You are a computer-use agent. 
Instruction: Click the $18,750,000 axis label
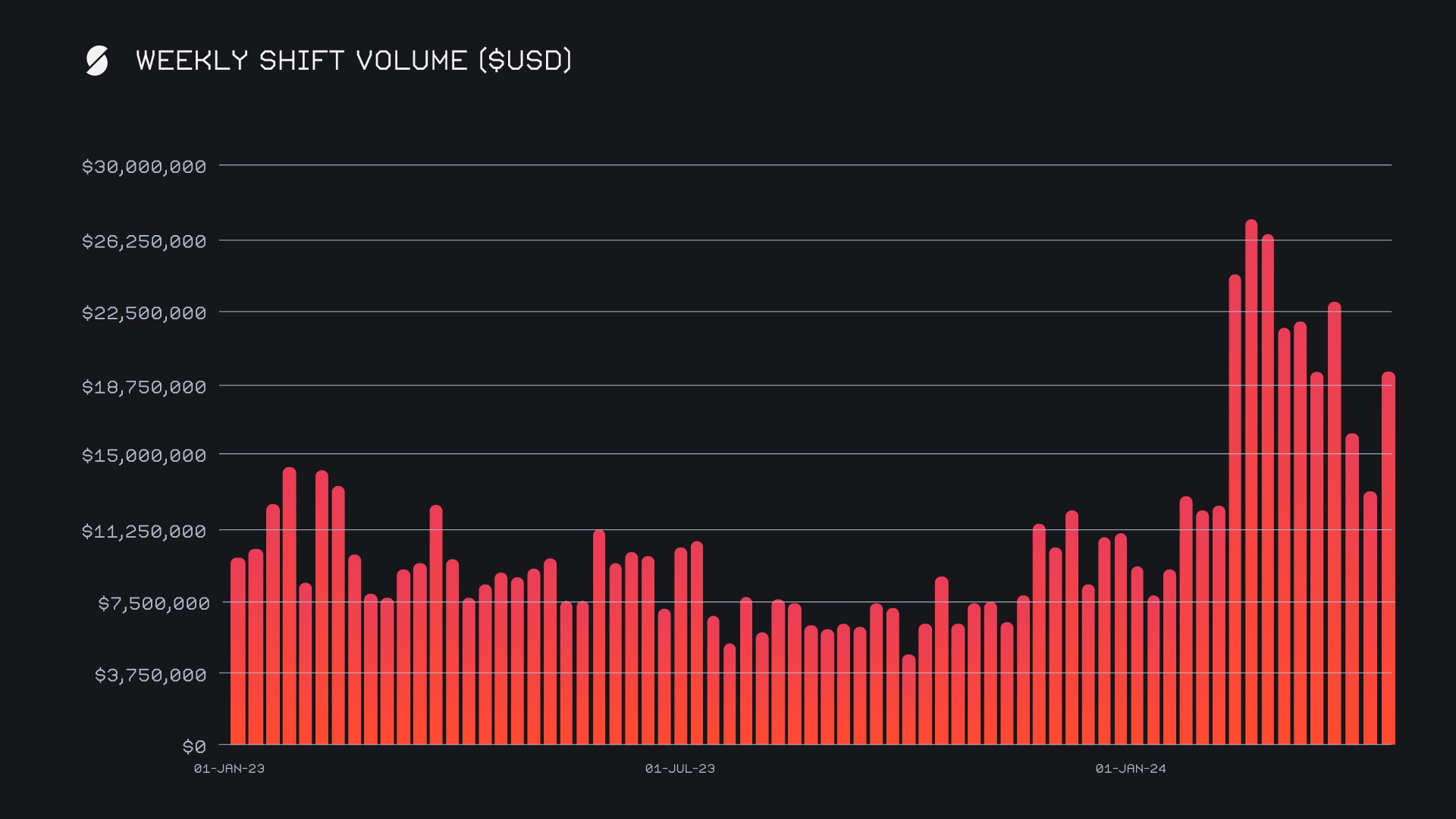[x=144, y=388]
